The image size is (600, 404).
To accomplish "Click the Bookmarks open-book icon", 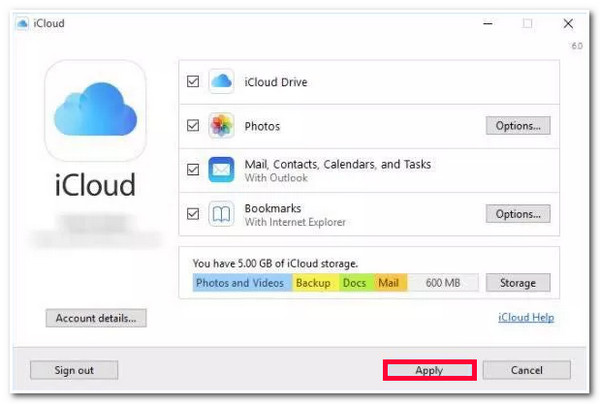I will [221, 213].
